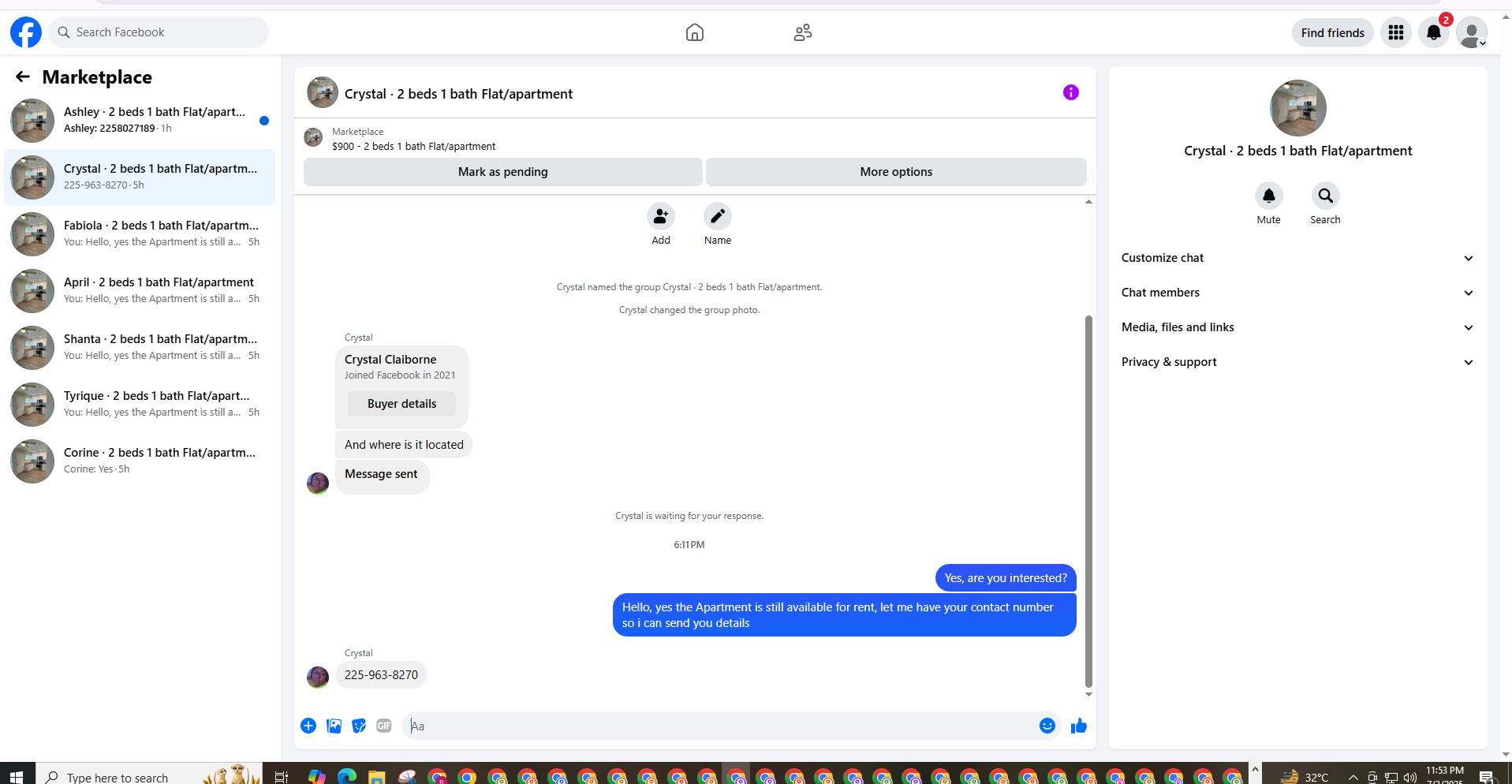Choose a sticker in composer
The image size is (1512, 784).
point(359,726)
